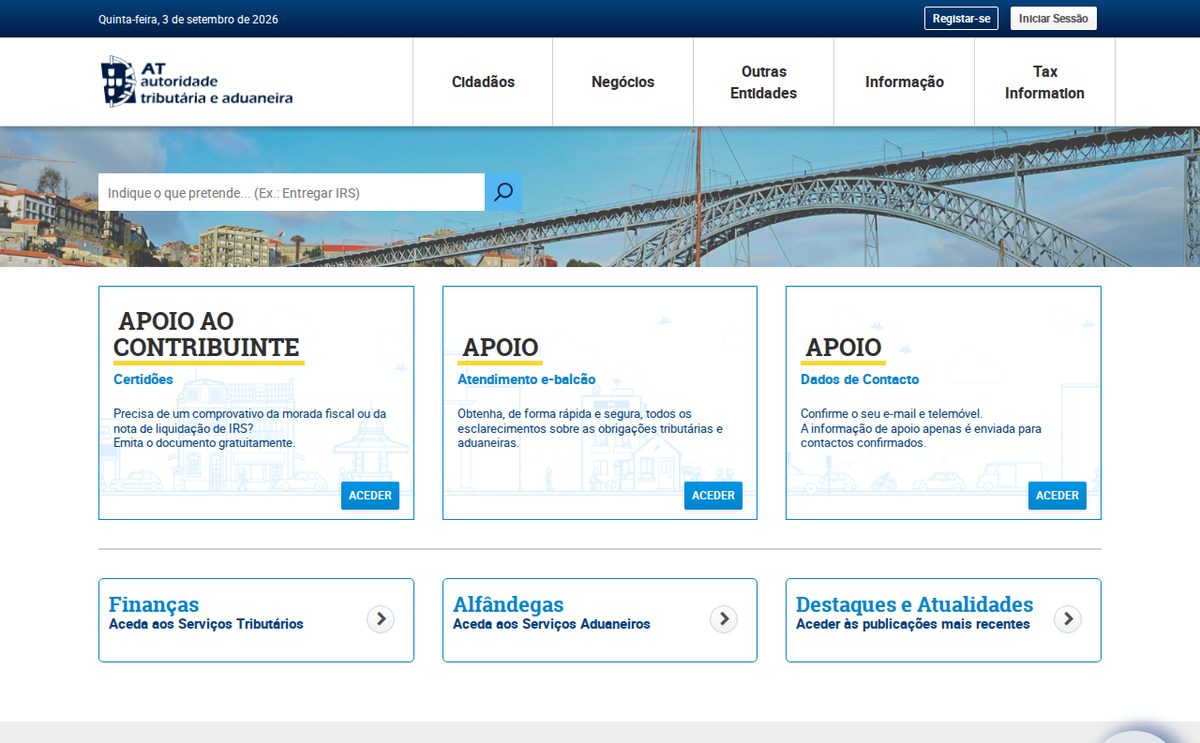Viewport: 1200px width, 743px height.
Task: Click ACEDER in the Atendimento e-balcão card
Action: [713, 495]
